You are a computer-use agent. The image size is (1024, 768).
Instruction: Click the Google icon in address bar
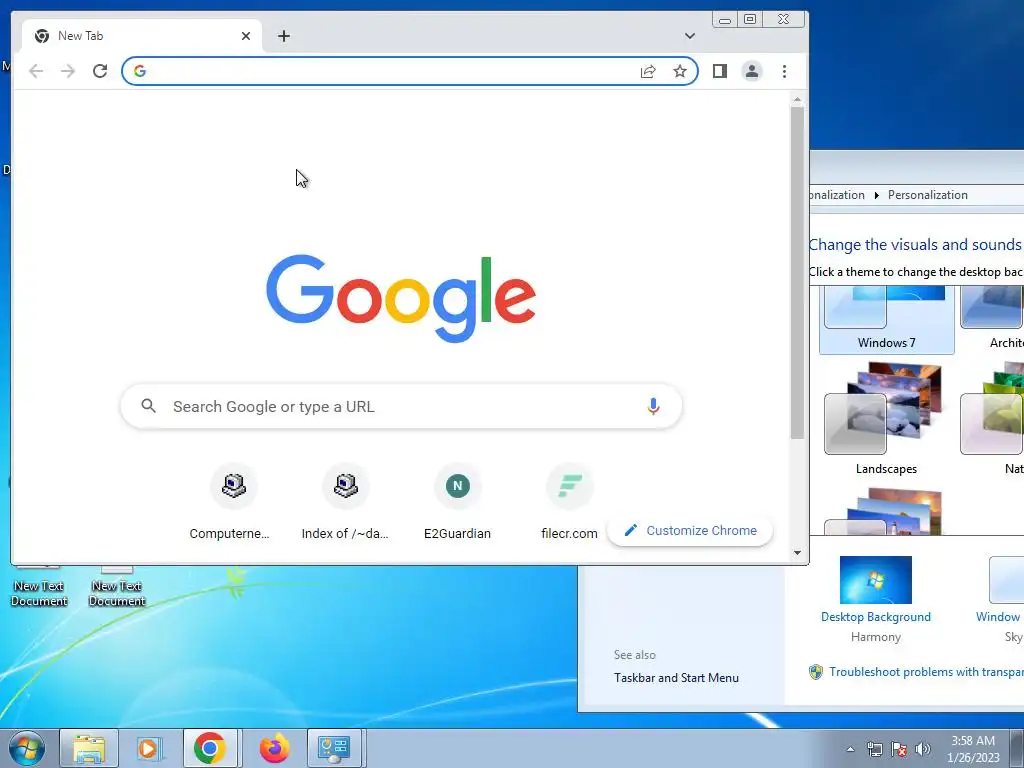click(x=140, y=71)
